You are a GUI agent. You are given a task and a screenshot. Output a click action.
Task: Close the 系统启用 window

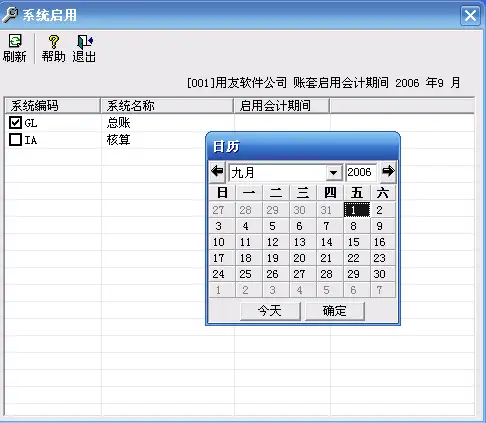470,15
